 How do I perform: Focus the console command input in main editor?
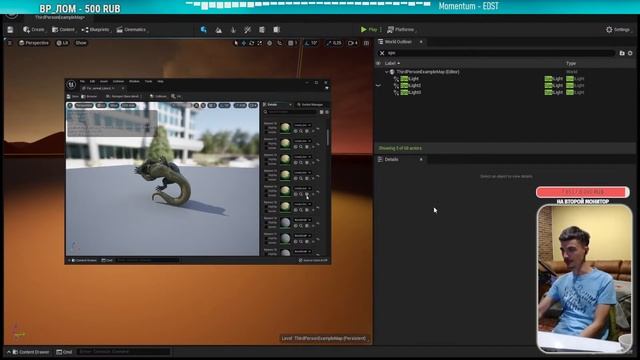tap(123, 352)
